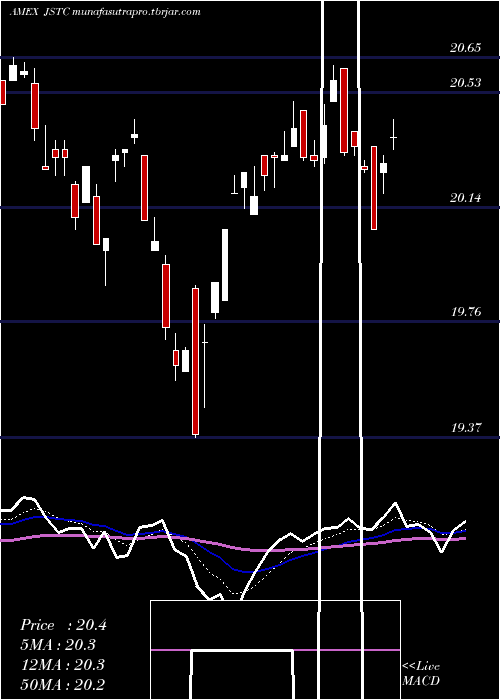Viewport: 500px width, 700px height.
Task: Click the 50MA : 20.2 readout
Action: coord(62,684)
